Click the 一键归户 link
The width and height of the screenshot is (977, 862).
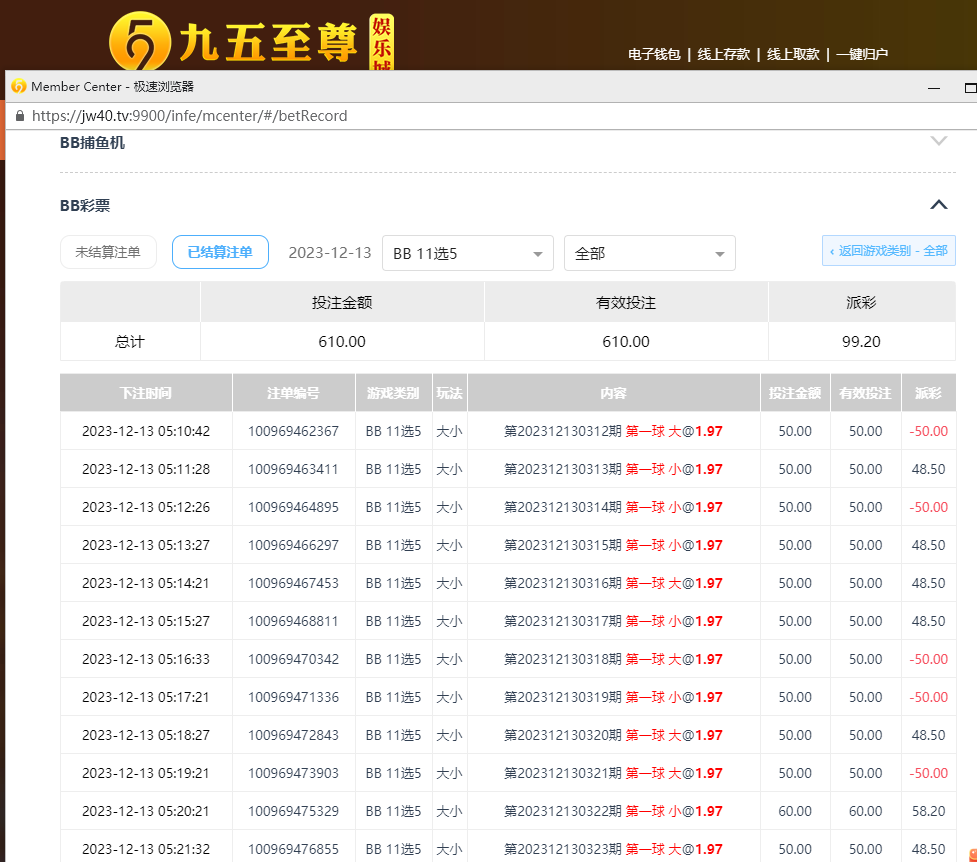pos(862,55)
